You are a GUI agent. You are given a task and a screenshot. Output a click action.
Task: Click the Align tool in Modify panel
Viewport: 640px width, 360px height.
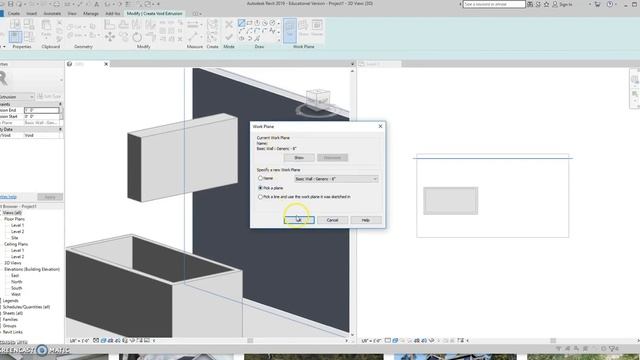109,24
